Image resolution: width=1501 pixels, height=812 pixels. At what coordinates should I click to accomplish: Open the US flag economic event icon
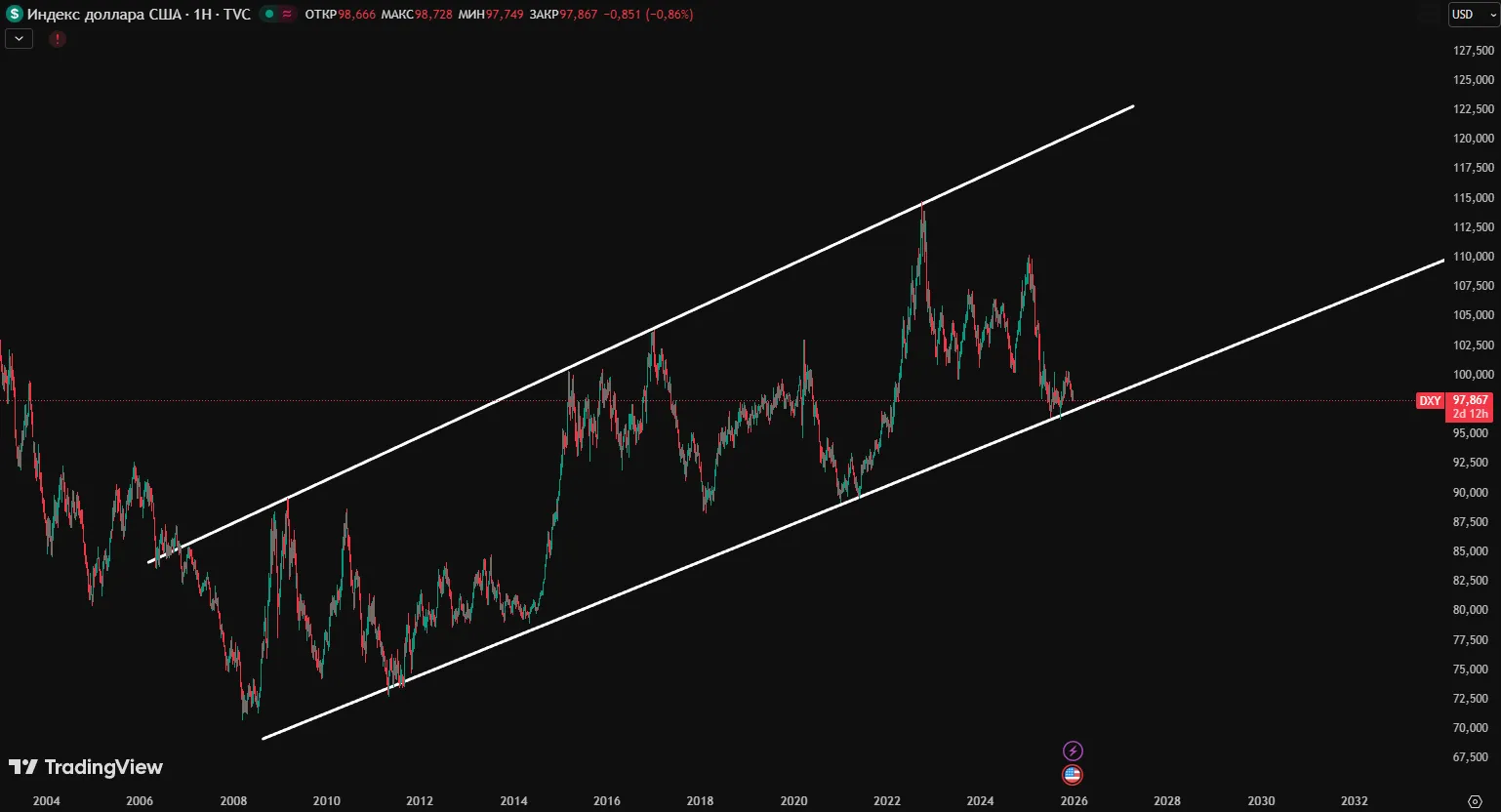tap(1073, 775)
